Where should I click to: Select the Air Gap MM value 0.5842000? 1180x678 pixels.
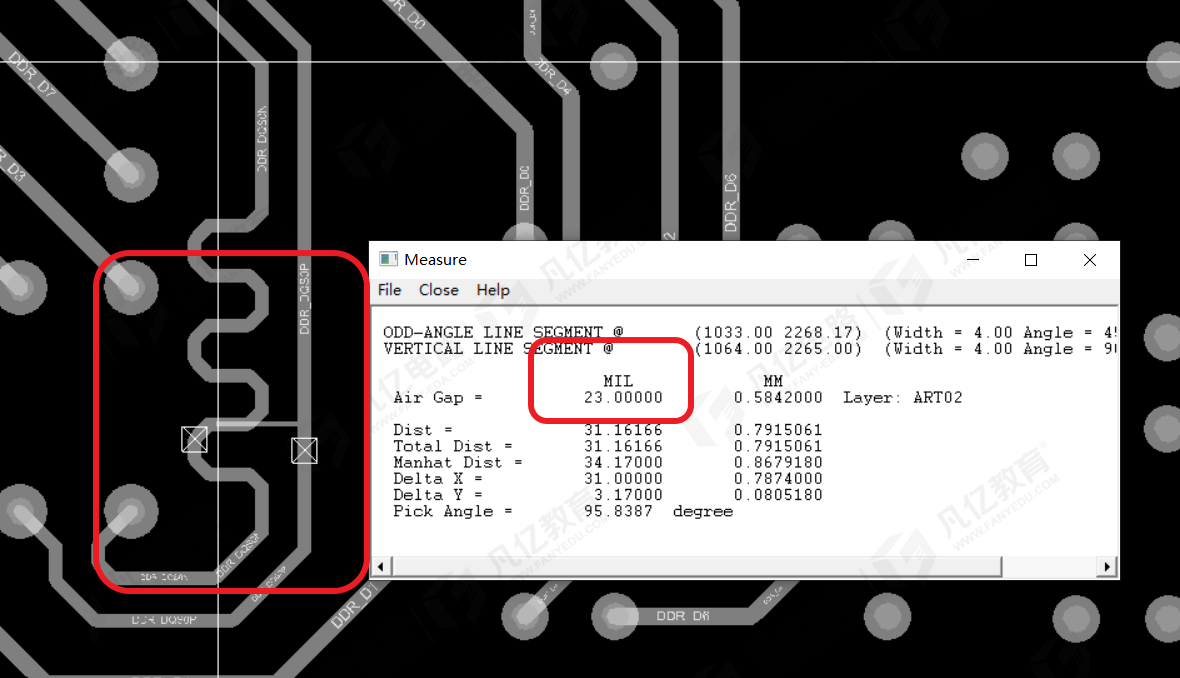pos(778,397)
